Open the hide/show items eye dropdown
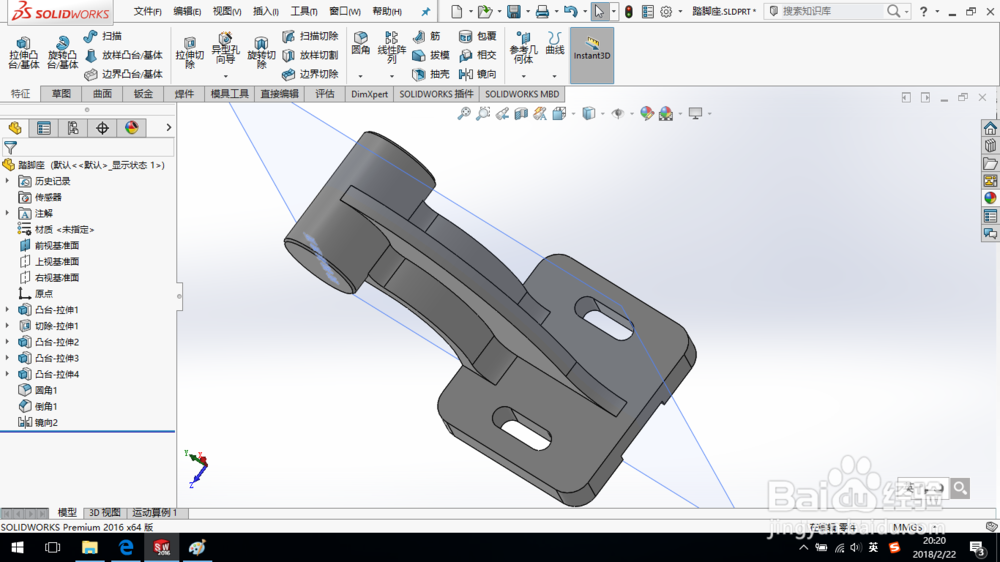 coord(632,114)
